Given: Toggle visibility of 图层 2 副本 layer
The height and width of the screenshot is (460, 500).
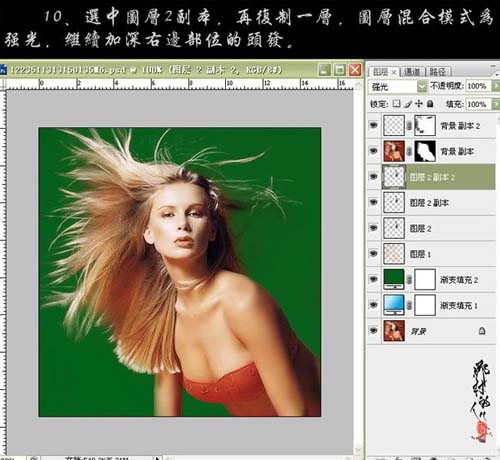Looking at the screenshot, I should click(x=374, y=202).
